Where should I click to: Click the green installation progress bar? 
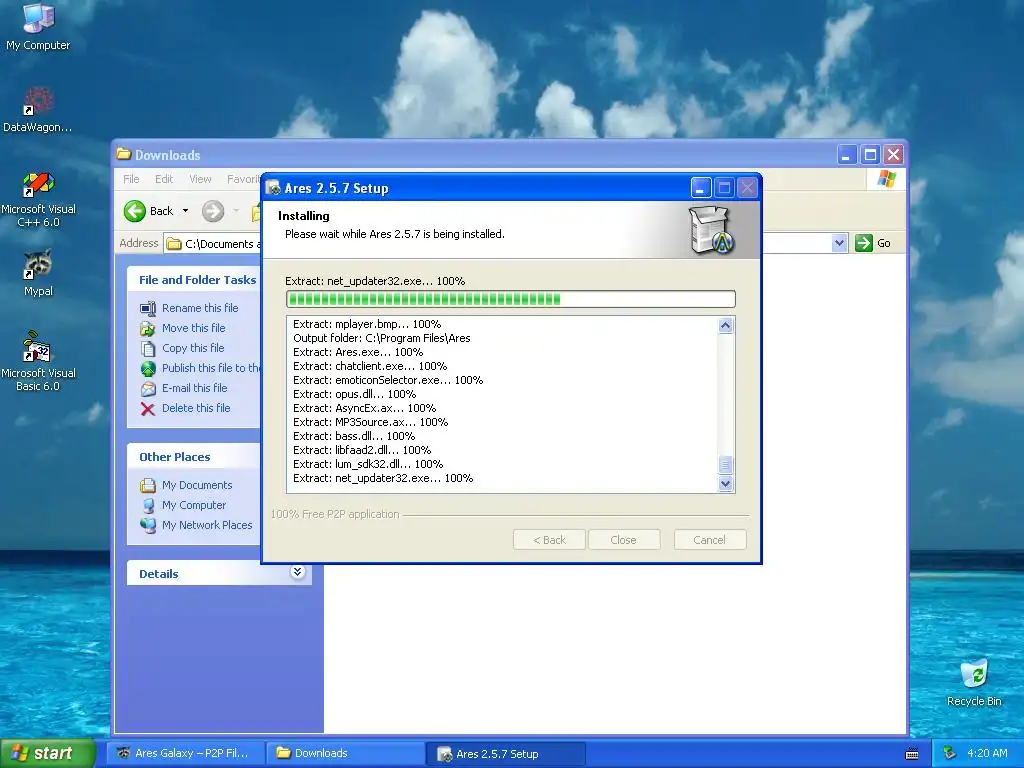pyautogui.click(x=511, y=299)
